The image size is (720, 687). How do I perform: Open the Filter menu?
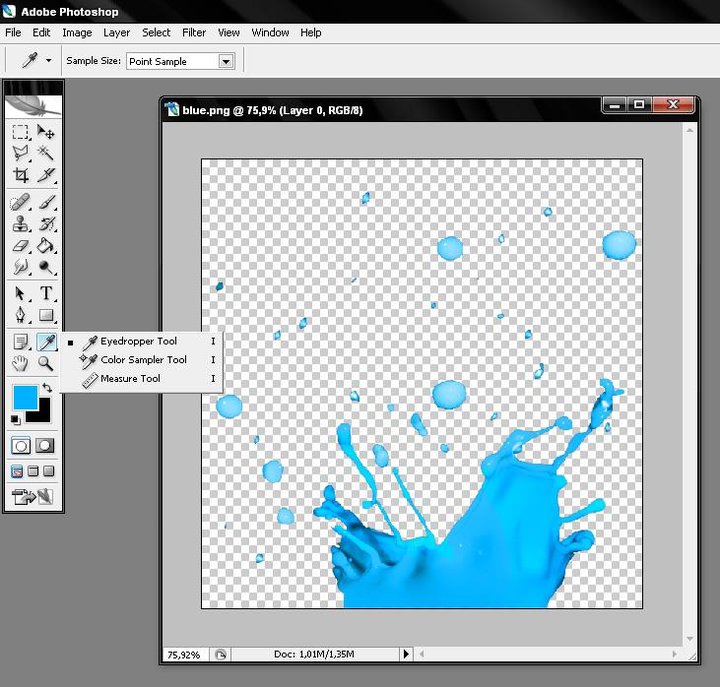(194, 33)
